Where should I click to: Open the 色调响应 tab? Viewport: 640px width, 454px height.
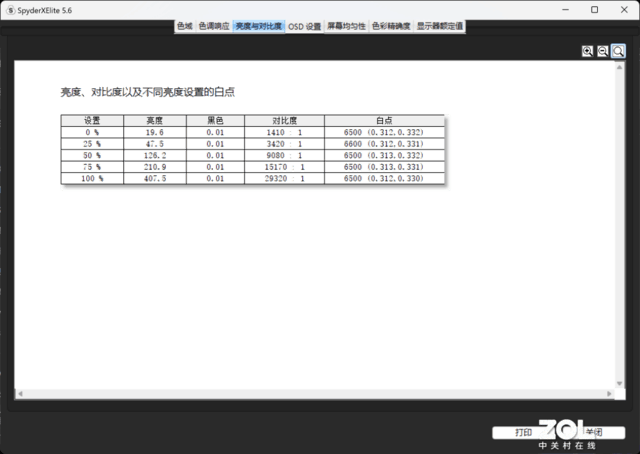tap(214, 26)
